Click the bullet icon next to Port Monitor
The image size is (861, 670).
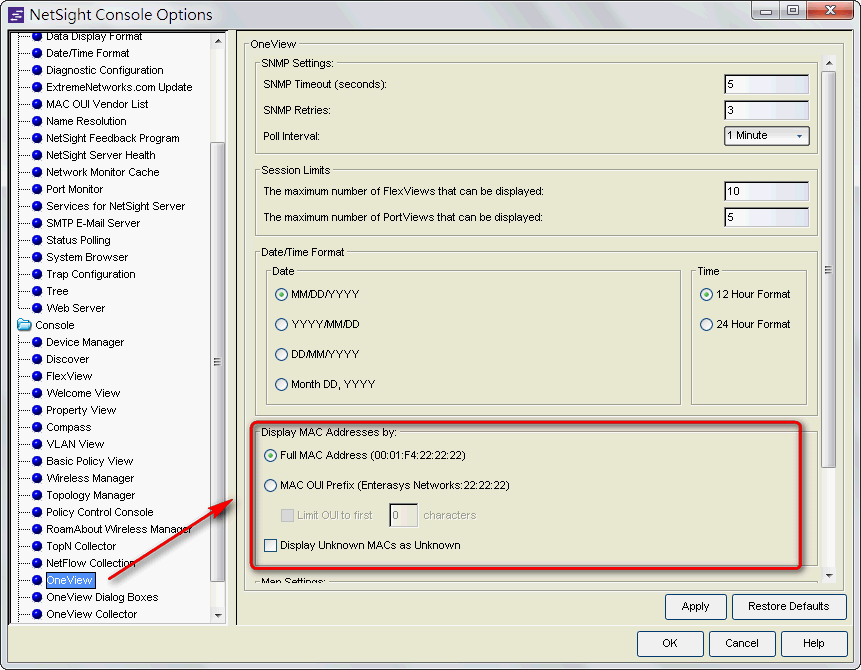pos(37,189)
